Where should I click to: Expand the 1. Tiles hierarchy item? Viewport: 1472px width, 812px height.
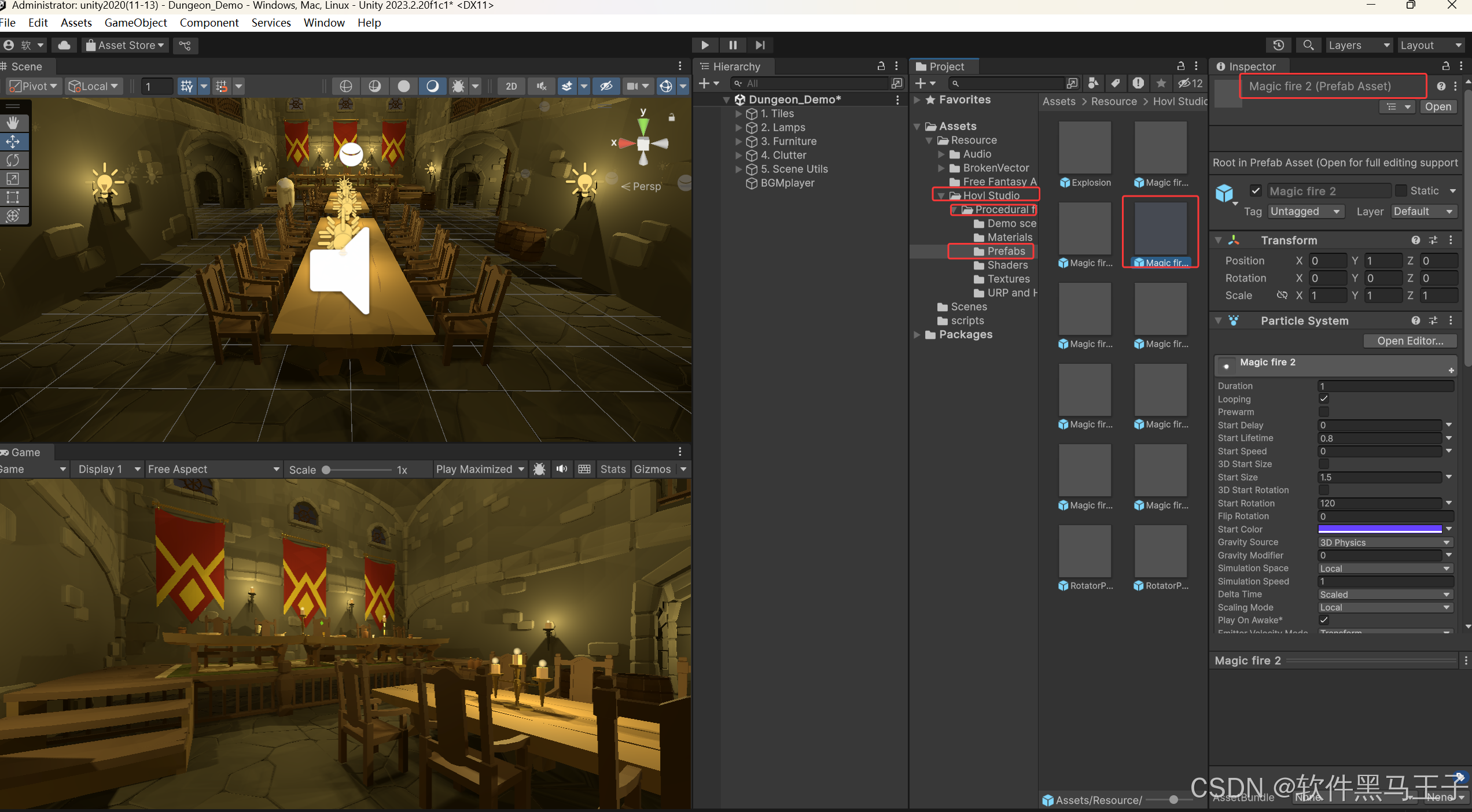point(738,113)
